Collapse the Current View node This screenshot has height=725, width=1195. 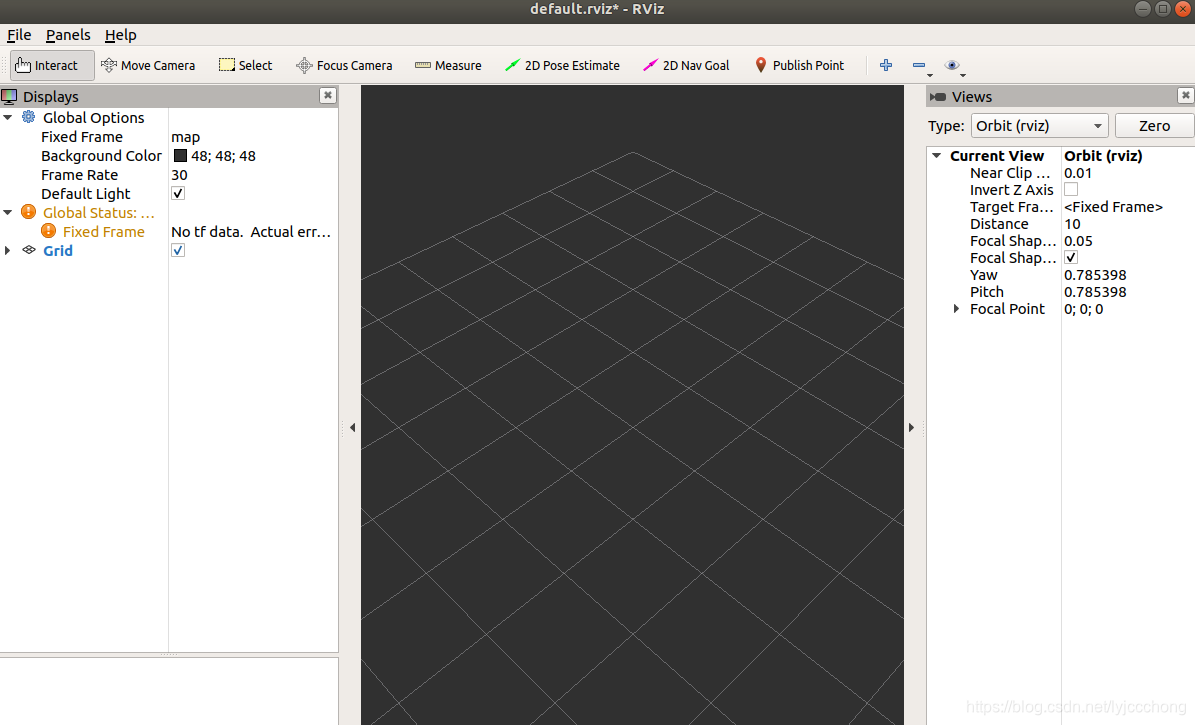click(937, 156)
